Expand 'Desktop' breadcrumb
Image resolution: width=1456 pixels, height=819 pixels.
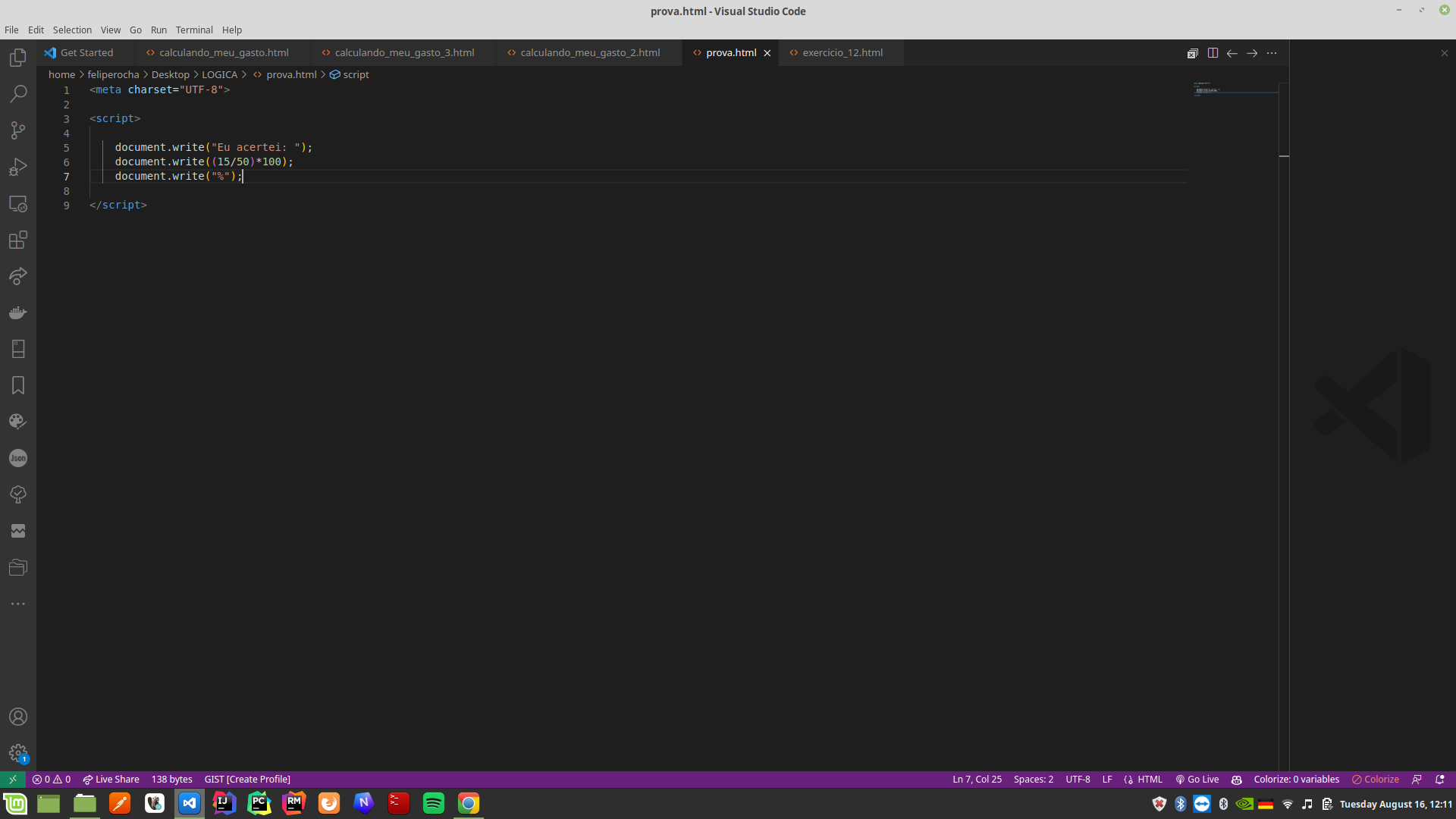point(170,74)
